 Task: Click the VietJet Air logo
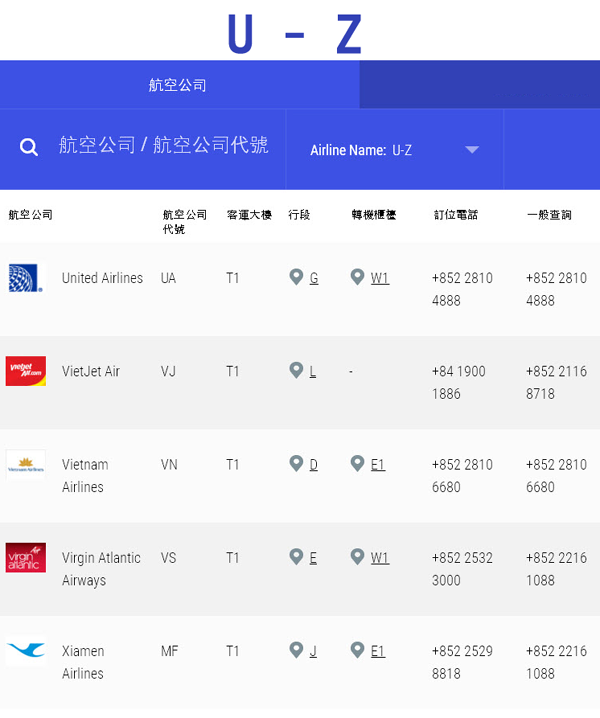[x=26, y=371]
